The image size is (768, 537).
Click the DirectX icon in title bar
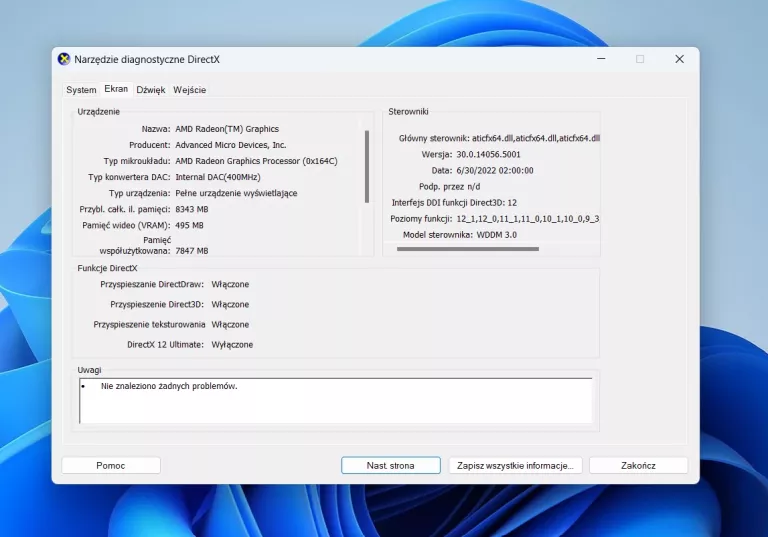point(64,59)
